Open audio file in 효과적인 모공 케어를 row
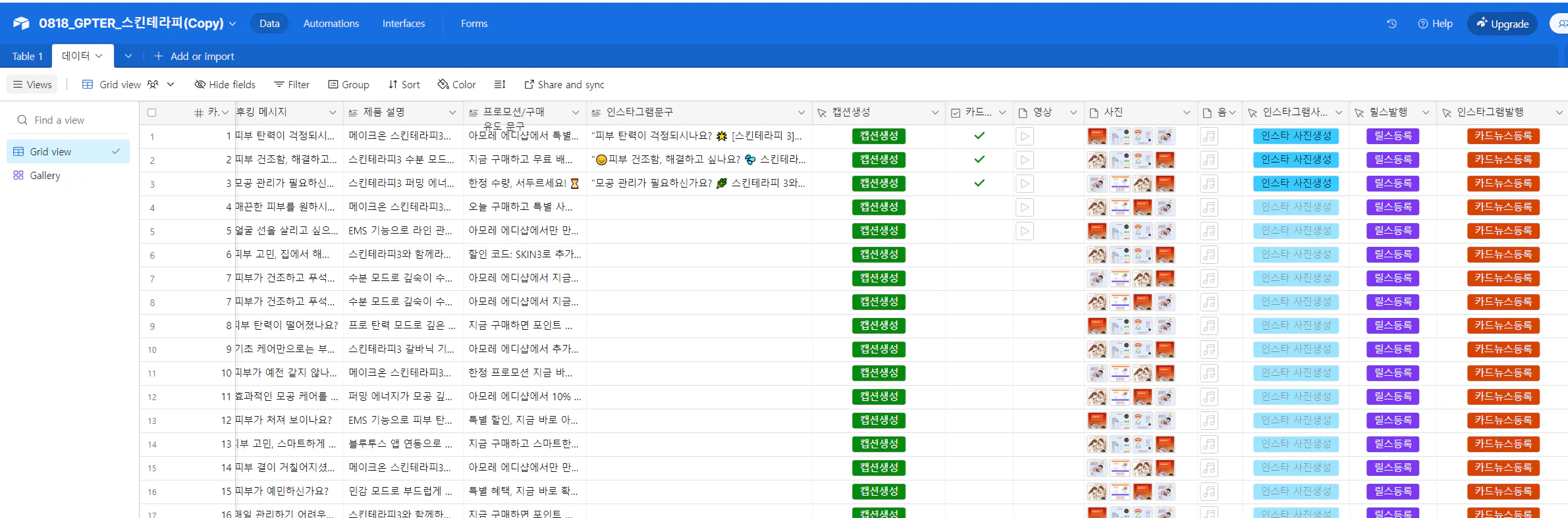This screenshot has height=518, width=1568. point(1208,397)
